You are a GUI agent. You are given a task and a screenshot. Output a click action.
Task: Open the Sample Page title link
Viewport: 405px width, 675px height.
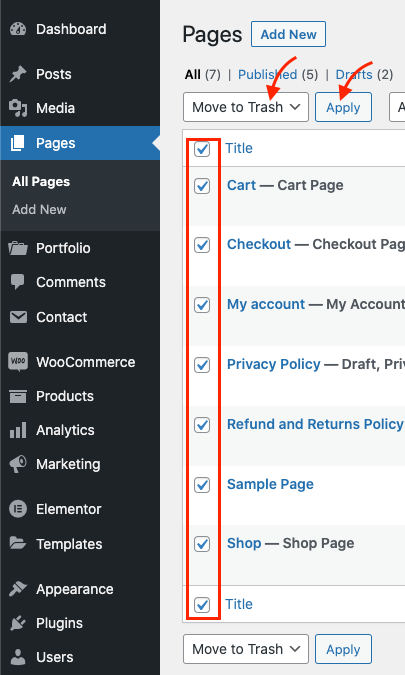click(270, 484)
